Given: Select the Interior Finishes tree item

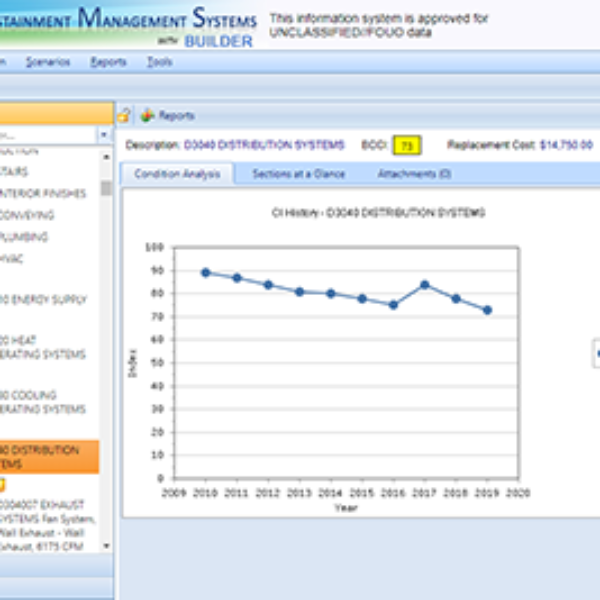Looking at the screenshot, I should point(43,193).
